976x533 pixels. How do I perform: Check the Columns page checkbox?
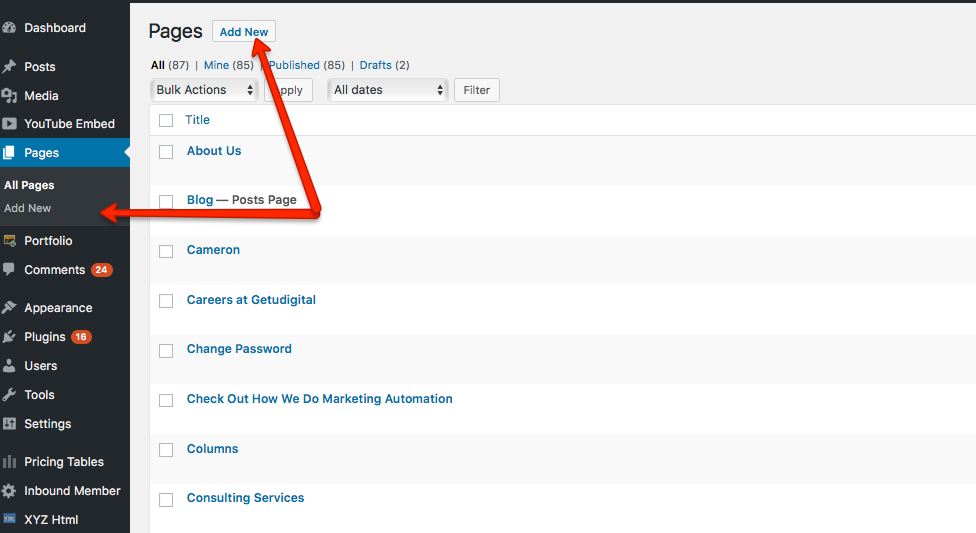[x=166, y=450]
